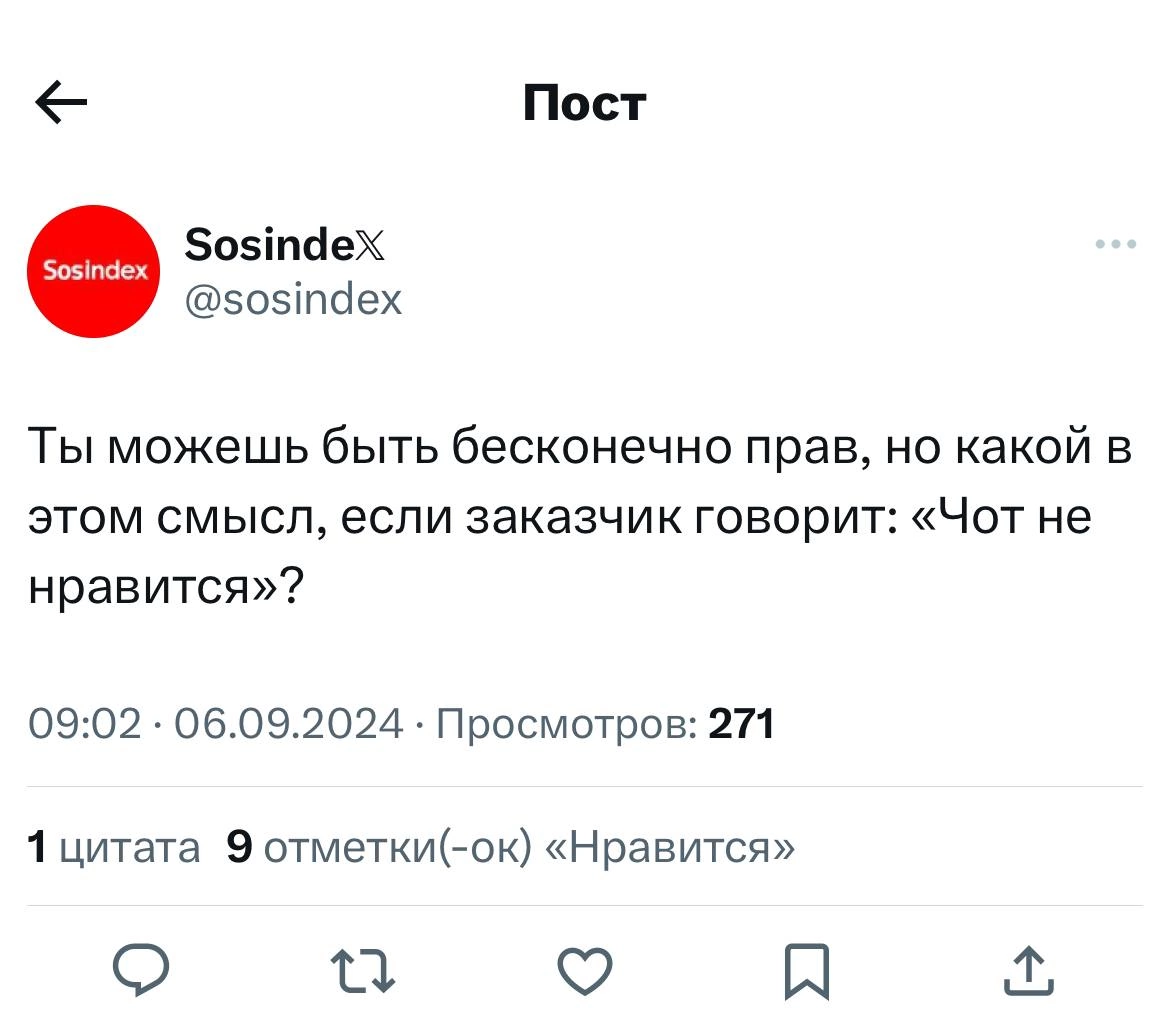Click the post text starting "Ты можешь"
This screenshot has height=1036, width=1170.
(580, 448)
